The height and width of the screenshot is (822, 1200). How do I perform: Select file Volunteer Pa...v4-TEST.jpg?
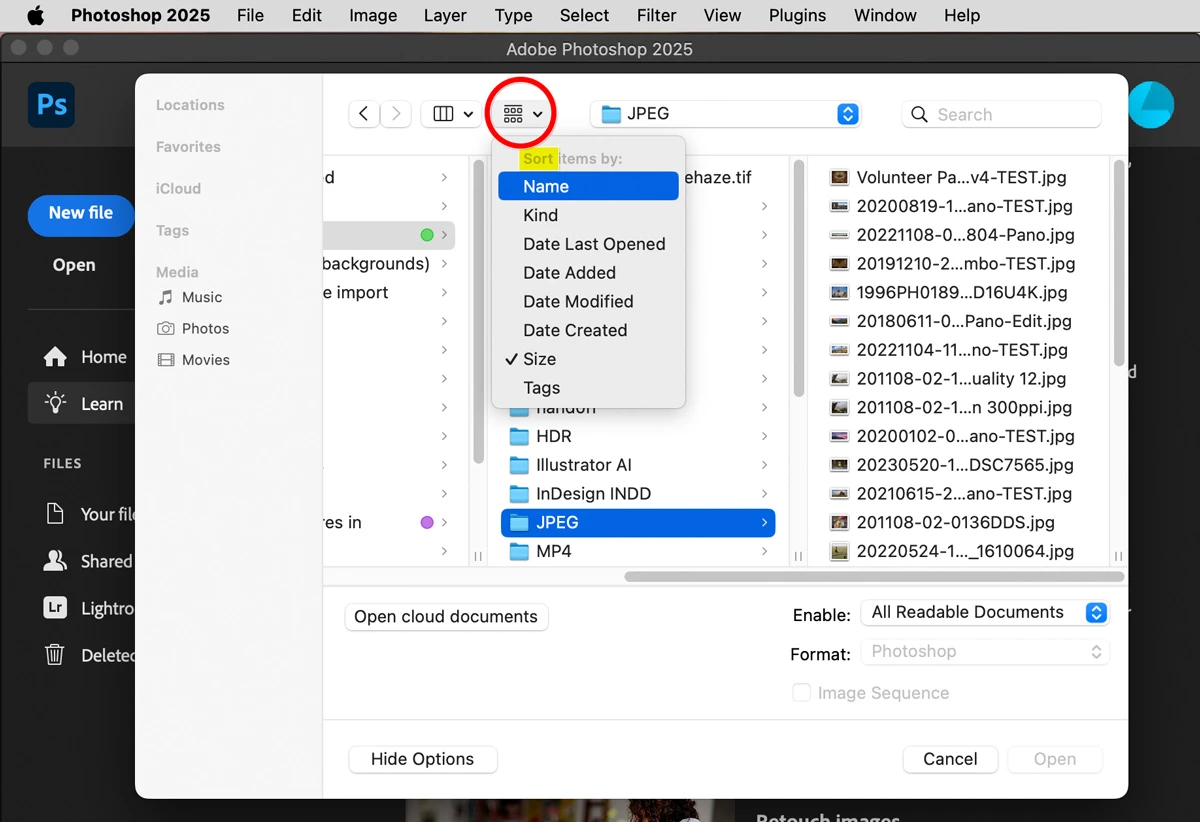949,177
